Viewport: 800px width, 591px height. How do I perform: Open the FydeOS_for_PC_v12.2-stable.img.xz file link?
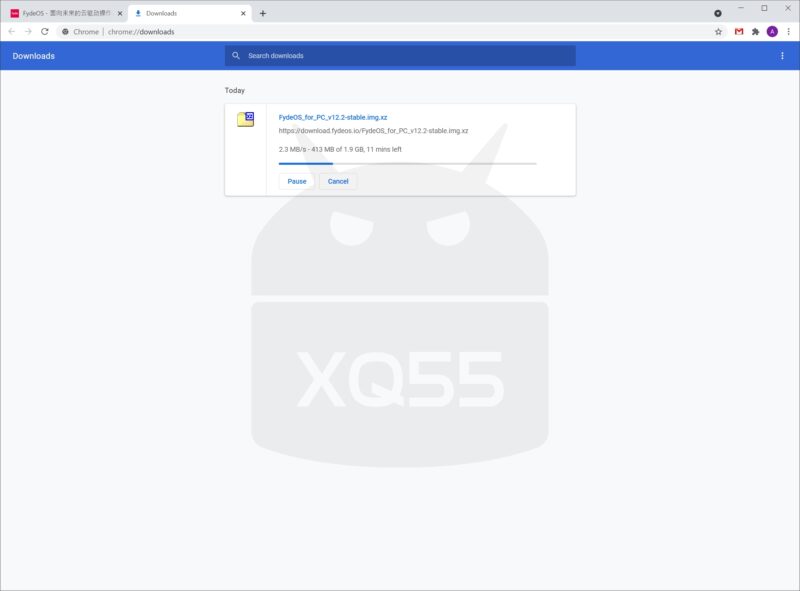(x=333, y=117)
